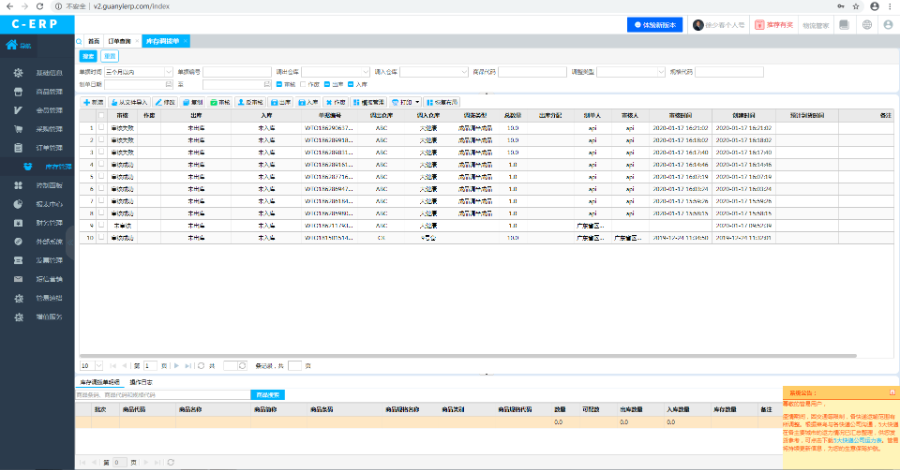Image resolution: width=900 pixels, height=470 pixels.
Task: Check the checkbox for row 1
Action: coord(101,128)
